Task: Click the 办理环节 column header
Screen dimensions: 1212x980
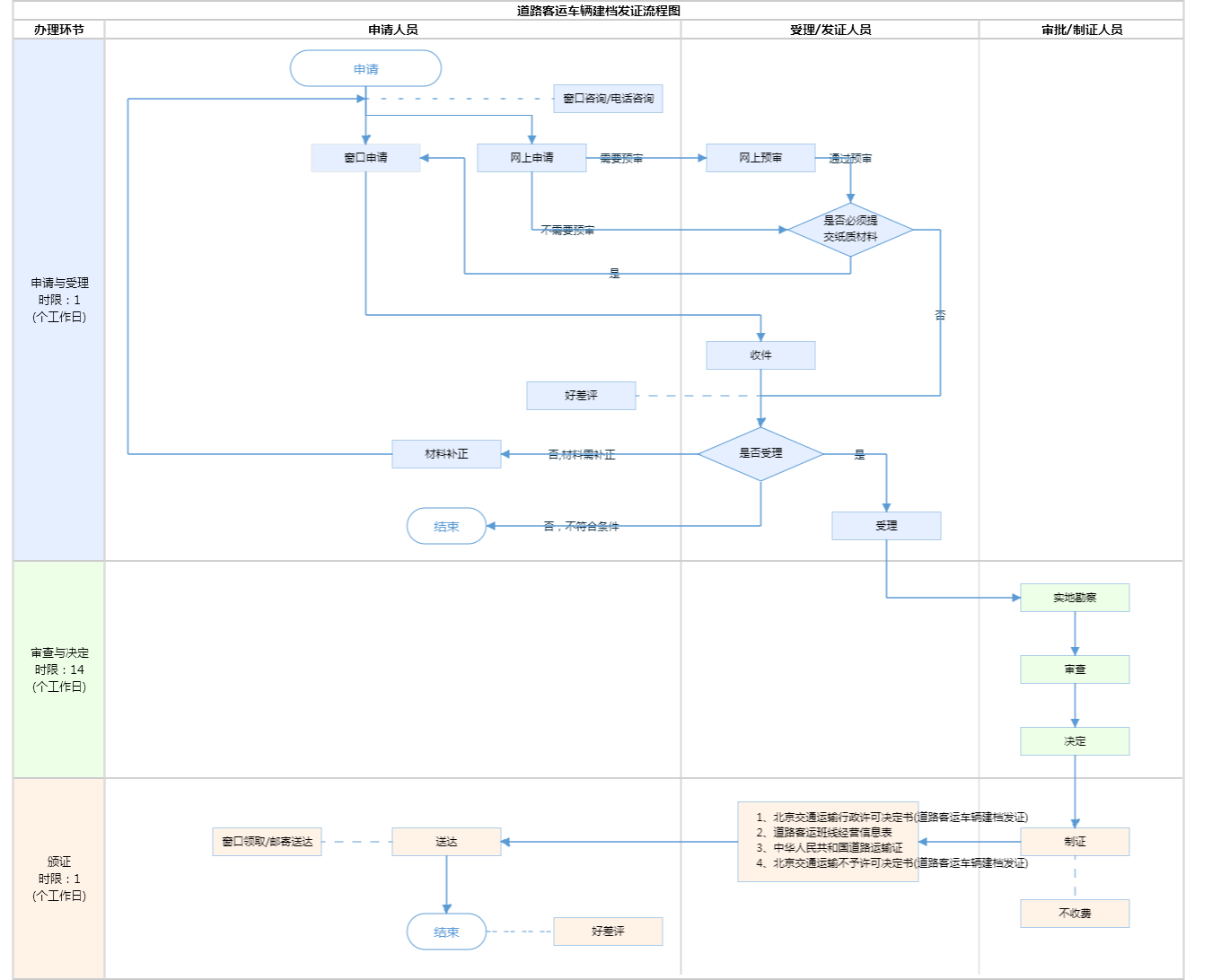Action: [59, 30]
